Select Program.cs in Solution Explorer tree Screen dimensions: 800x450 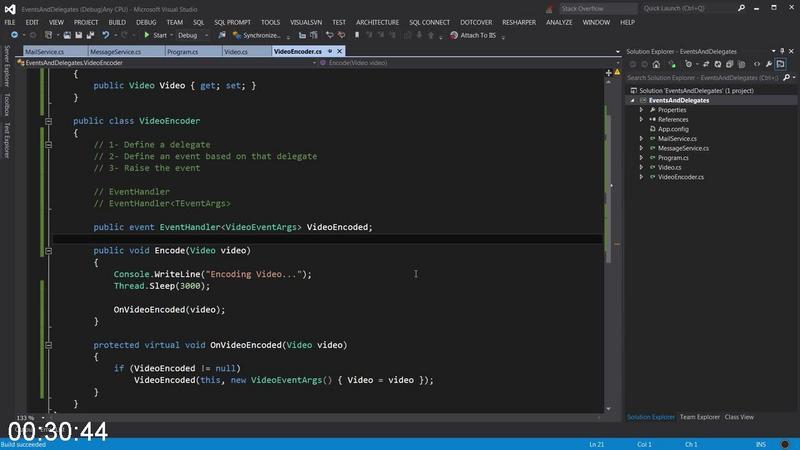673,158
